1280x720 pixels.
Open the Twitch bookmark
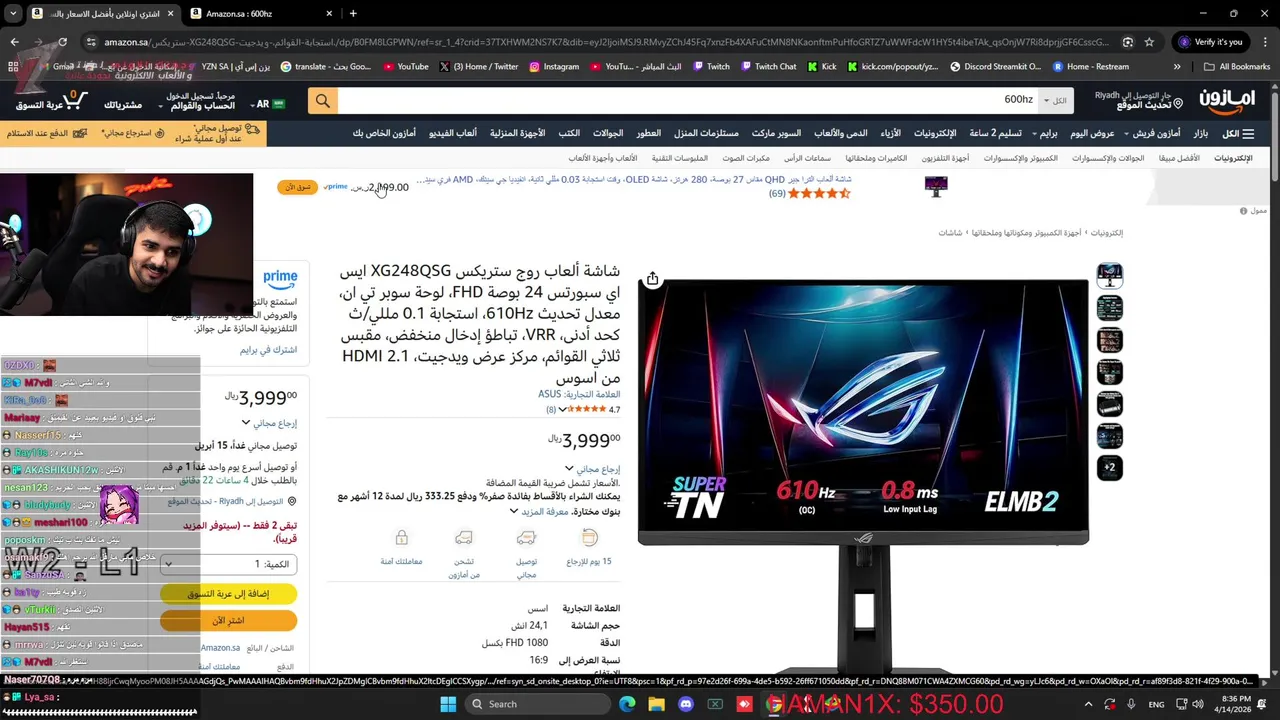(711, 66)
